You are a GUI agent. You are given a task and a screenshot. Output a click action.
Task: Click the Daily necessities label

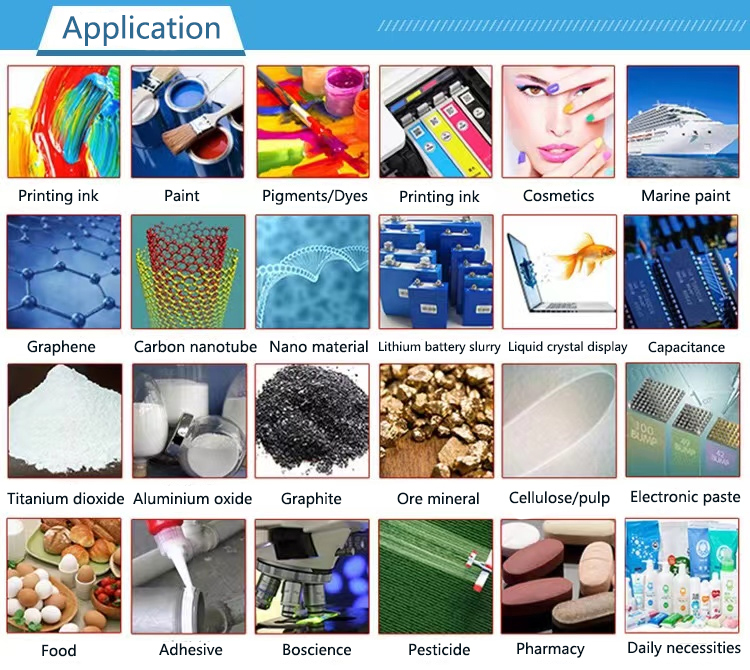(x=684, y=648)
